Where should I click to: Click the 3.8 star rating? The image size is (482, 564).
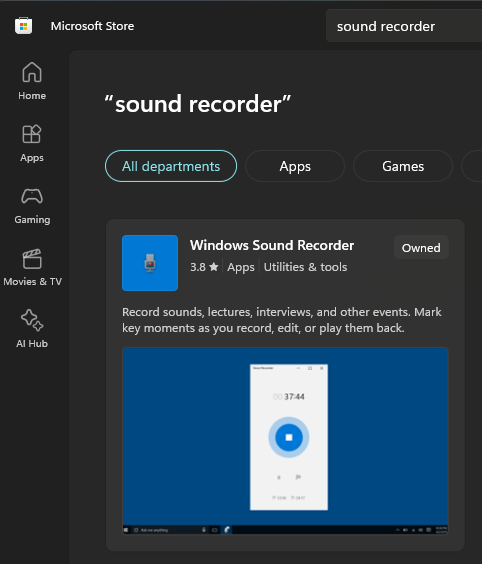(204, 267)
